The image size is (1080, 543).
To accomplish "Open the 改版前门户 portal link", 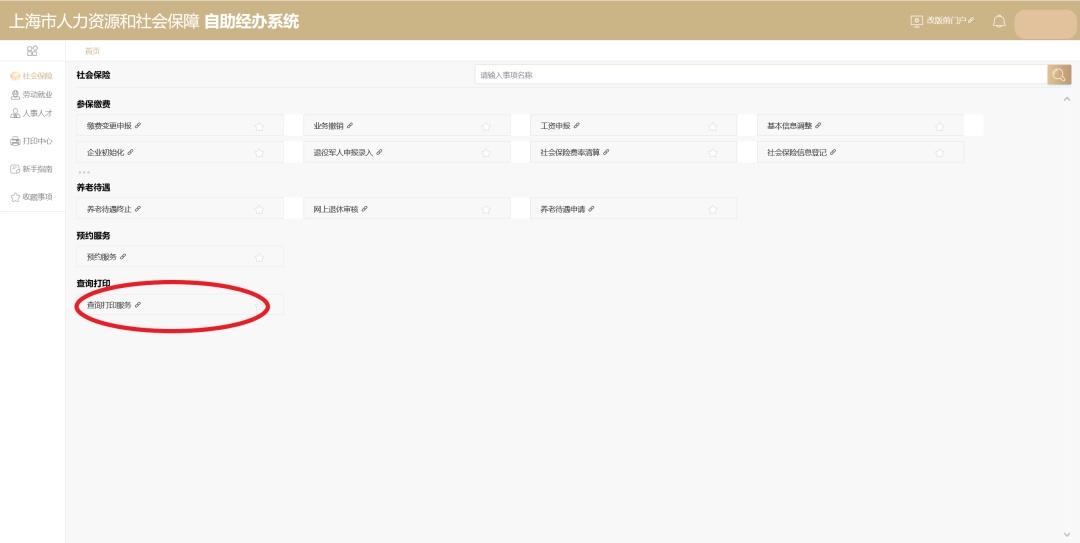I will [x=942, y=21].
